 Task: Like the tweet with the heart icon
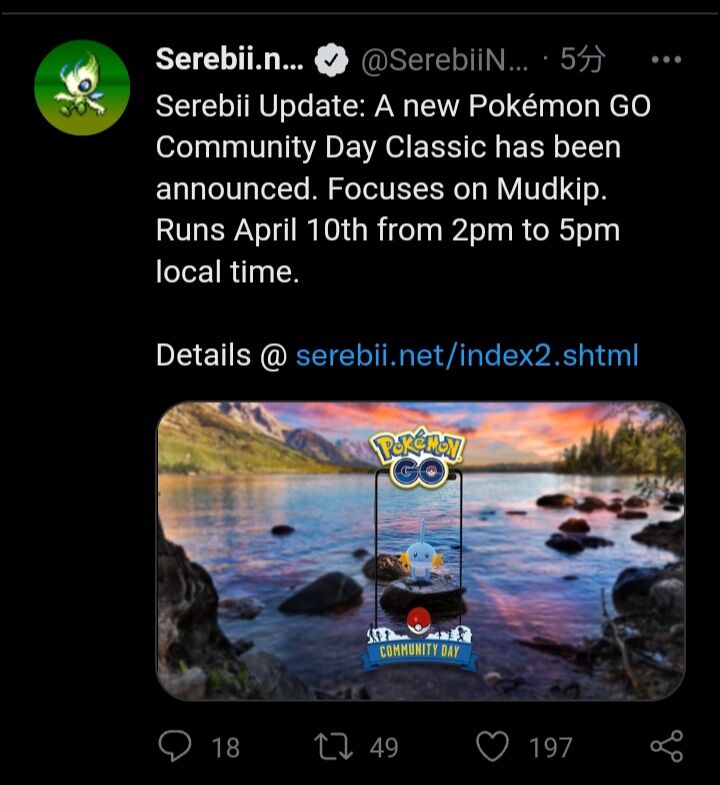(492, 746)
